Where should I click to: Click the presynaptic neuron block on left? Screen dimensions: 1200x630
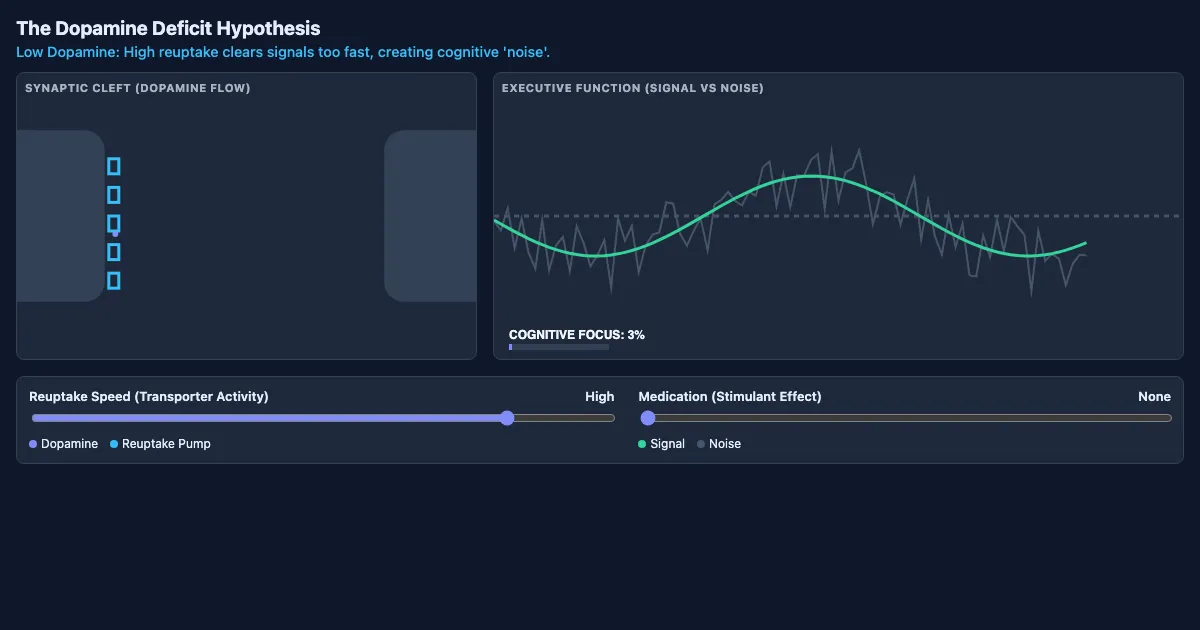(x=61, y=216)
